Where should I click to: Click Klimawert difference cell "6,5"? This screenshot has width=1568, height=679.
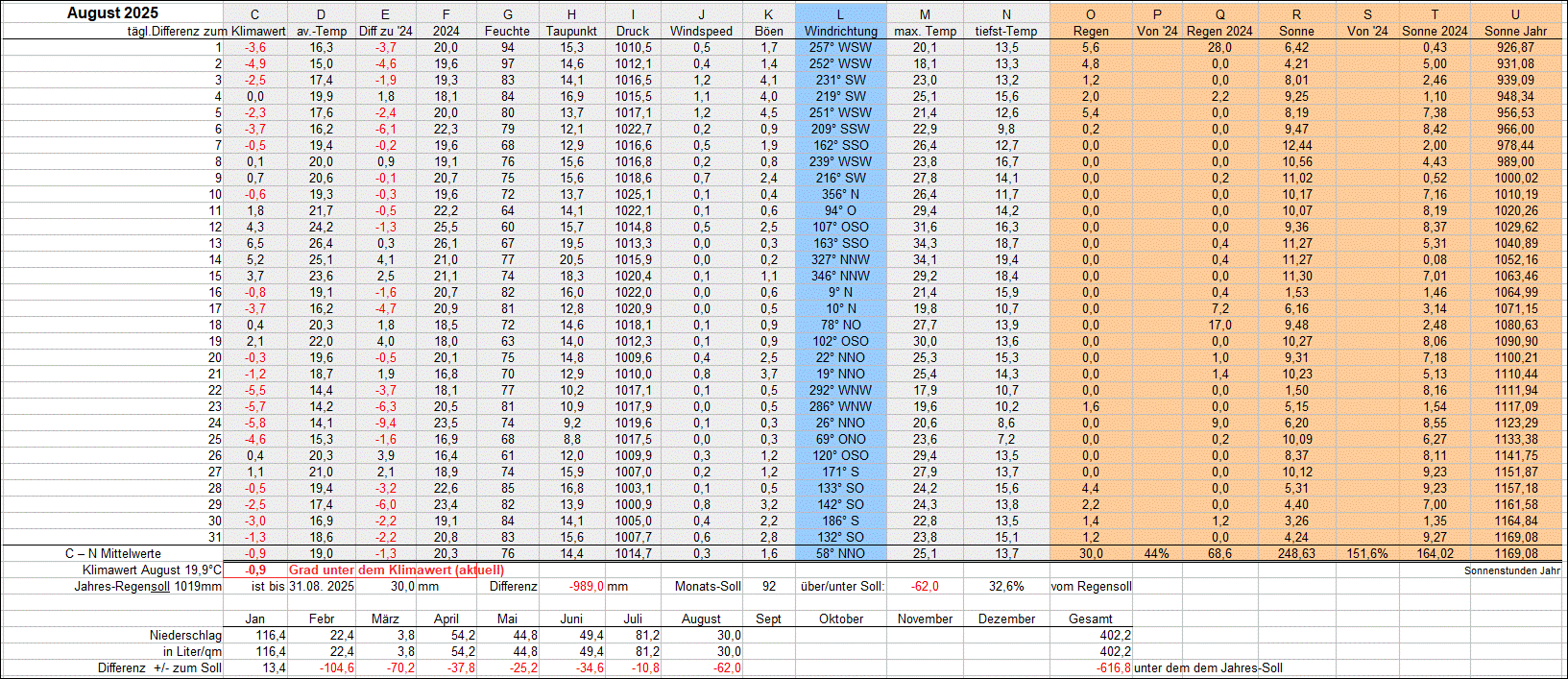(x=255, y=243)
